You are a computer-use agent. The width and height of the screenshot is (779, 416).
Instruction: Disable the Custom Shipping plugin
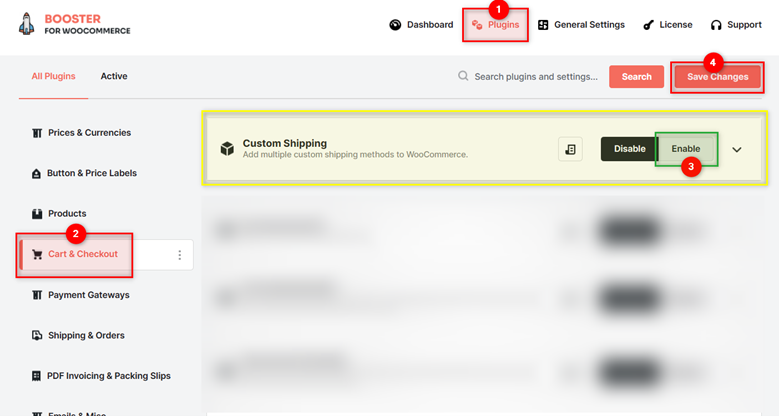629,149
